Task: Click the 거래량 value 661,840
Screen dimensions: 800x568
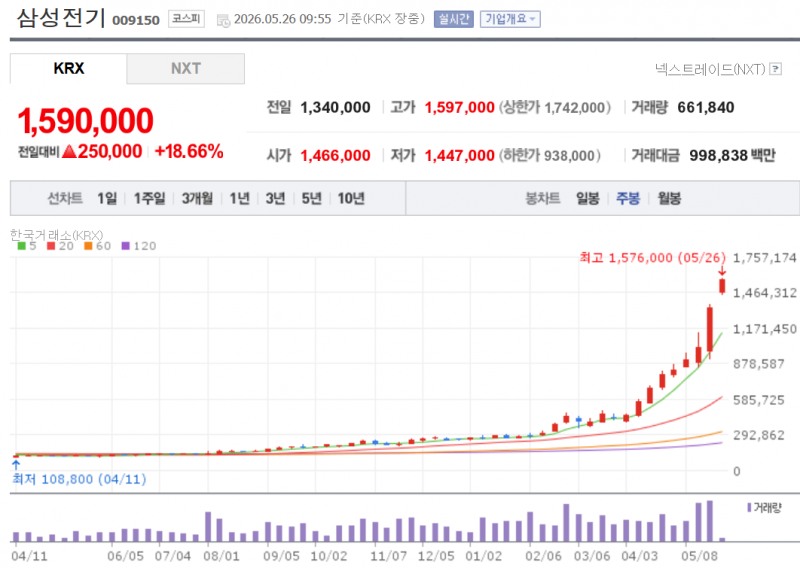Action: 706,108
